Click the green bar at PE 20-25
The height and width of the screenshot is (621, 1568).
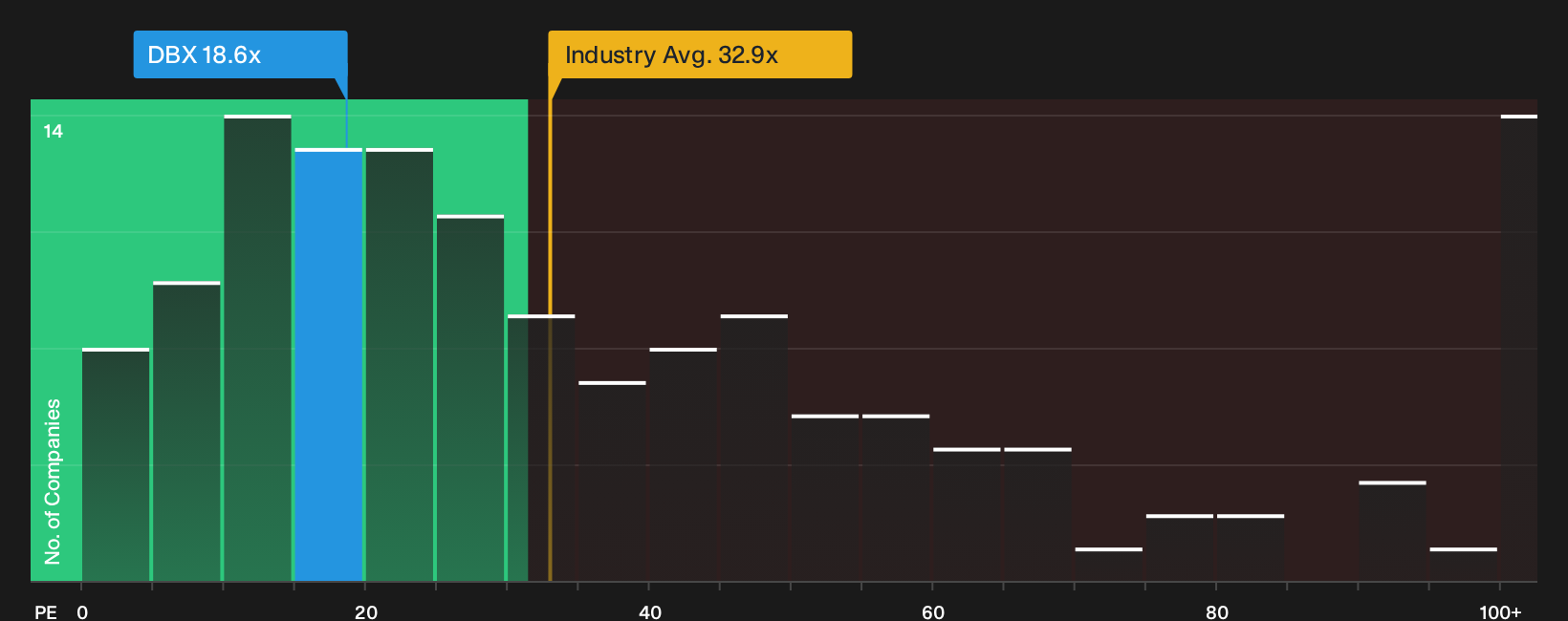tap(399, 365)
